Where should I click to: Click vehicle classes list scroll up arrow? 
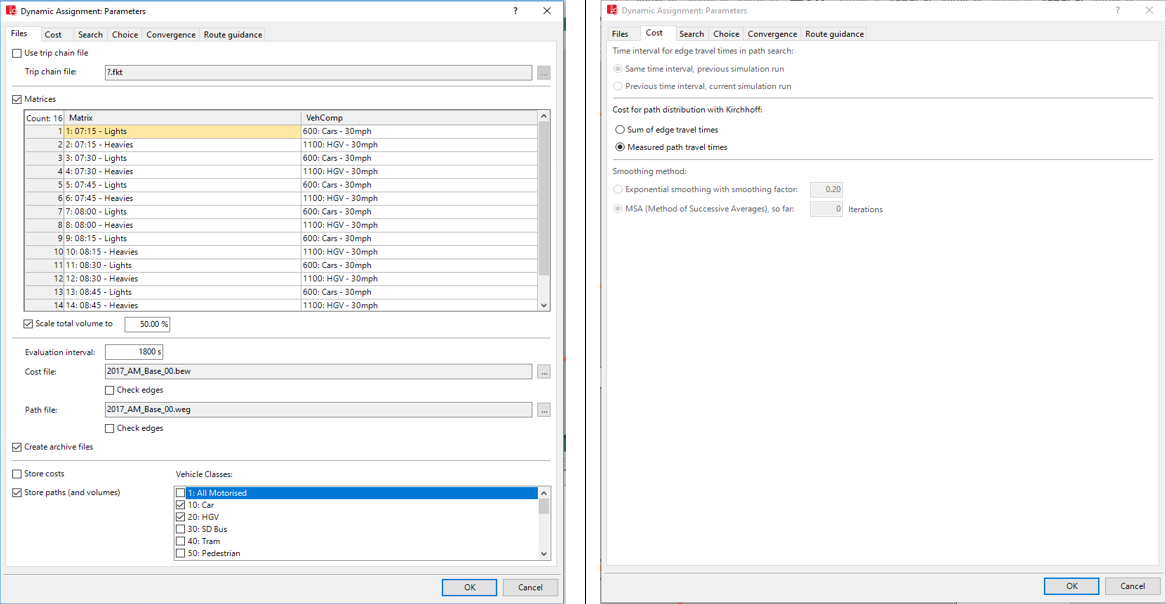pos(544,492)
